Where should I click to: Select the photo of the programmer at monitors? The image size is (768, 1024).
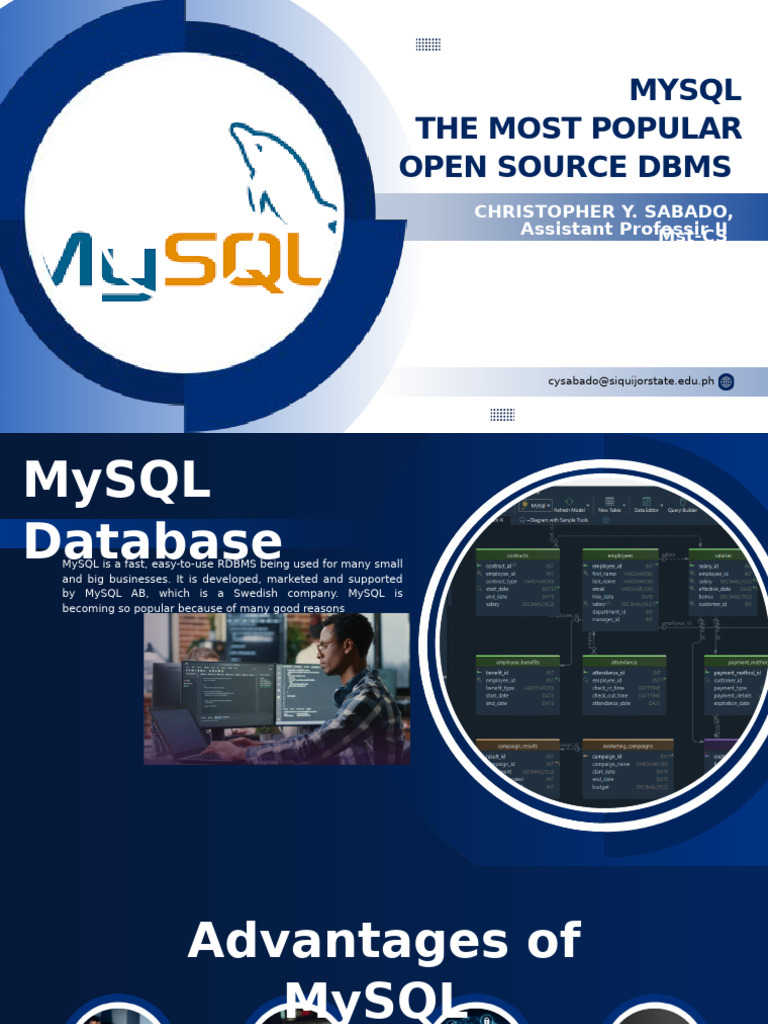point(276,688)
